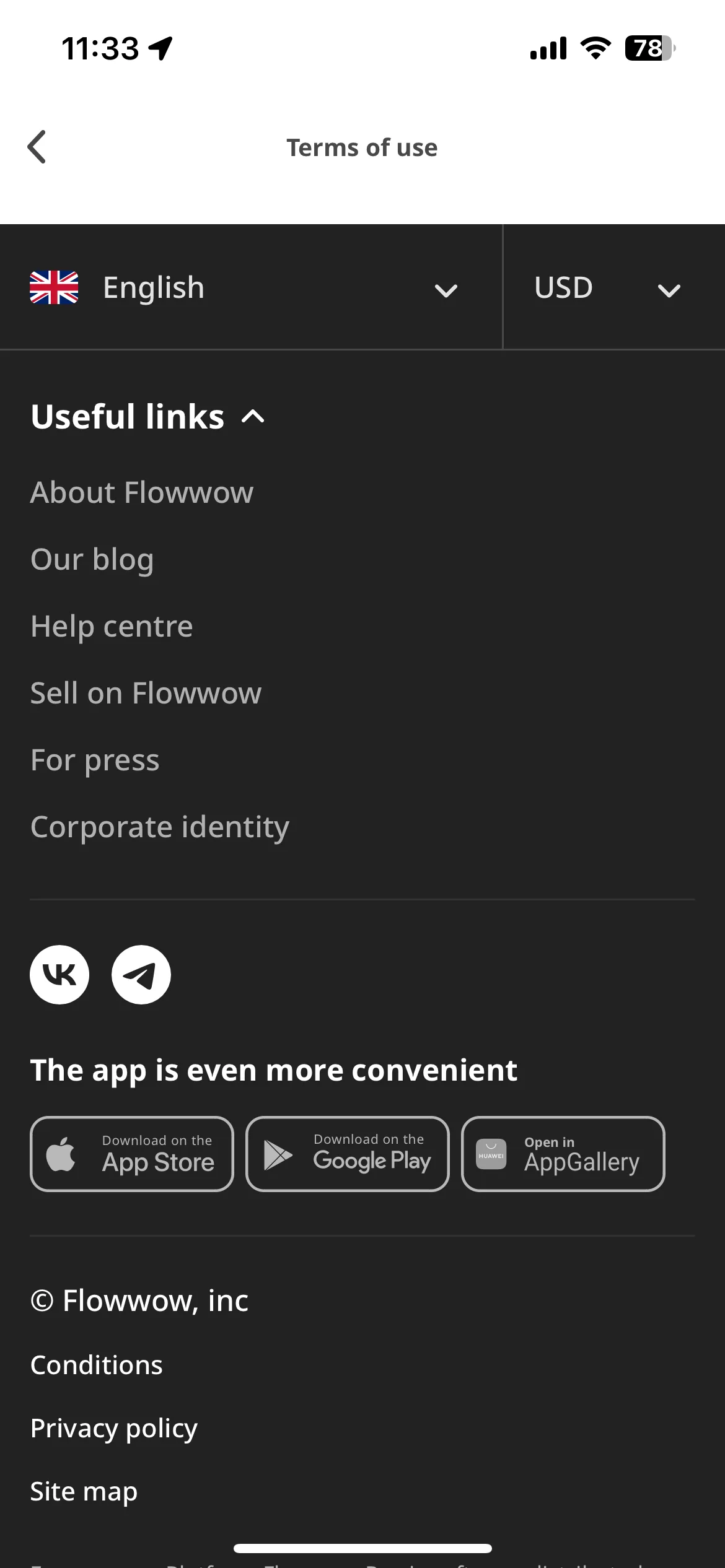Open the Site map link

tap(84, 1492)
